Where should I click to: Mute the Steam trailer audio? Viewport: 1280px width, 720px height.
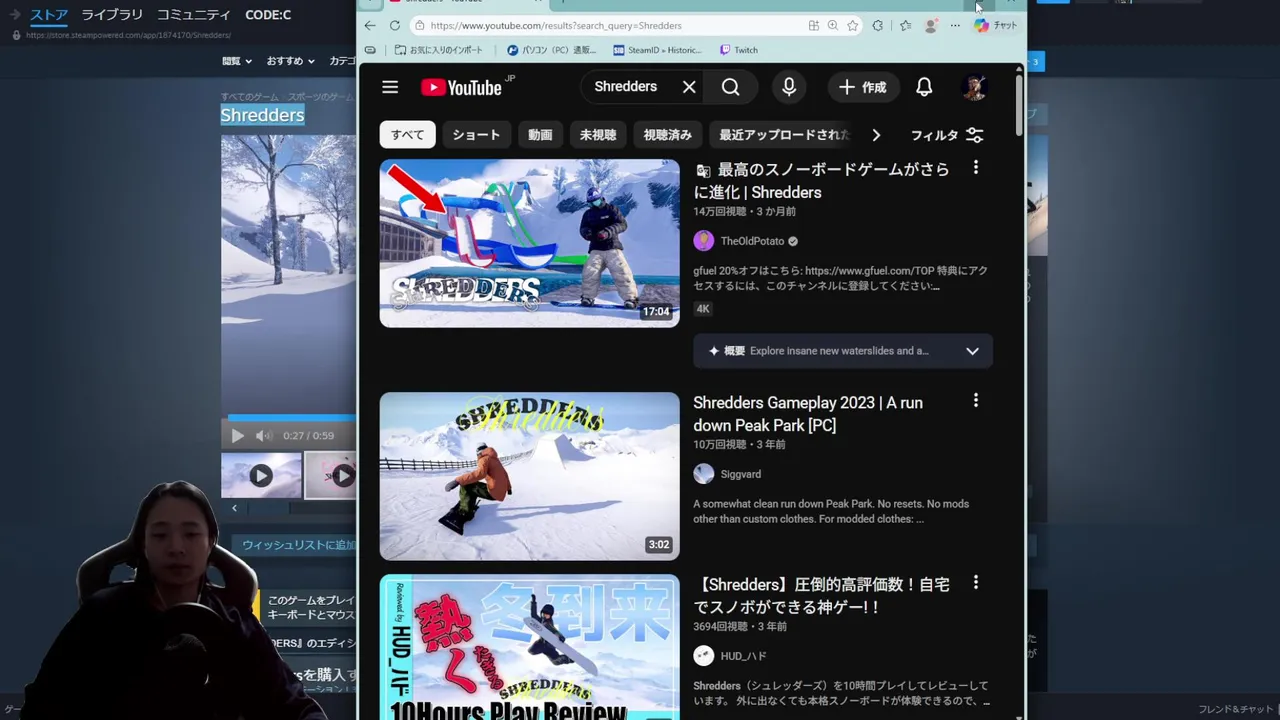click(263, 435)
